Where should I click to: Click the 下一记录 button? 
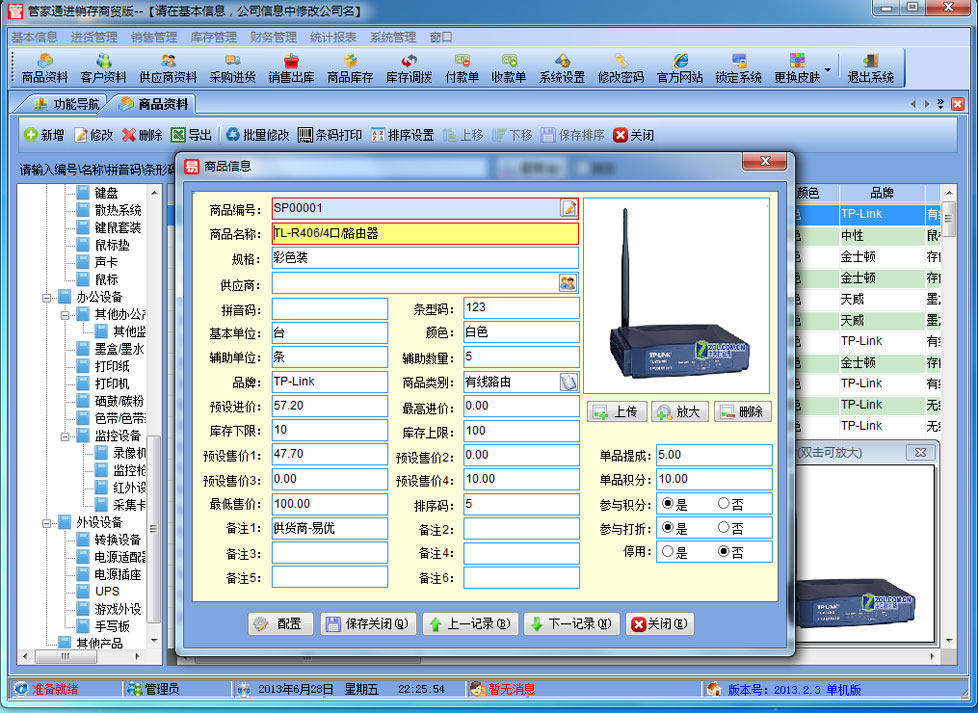coord(571,624)
